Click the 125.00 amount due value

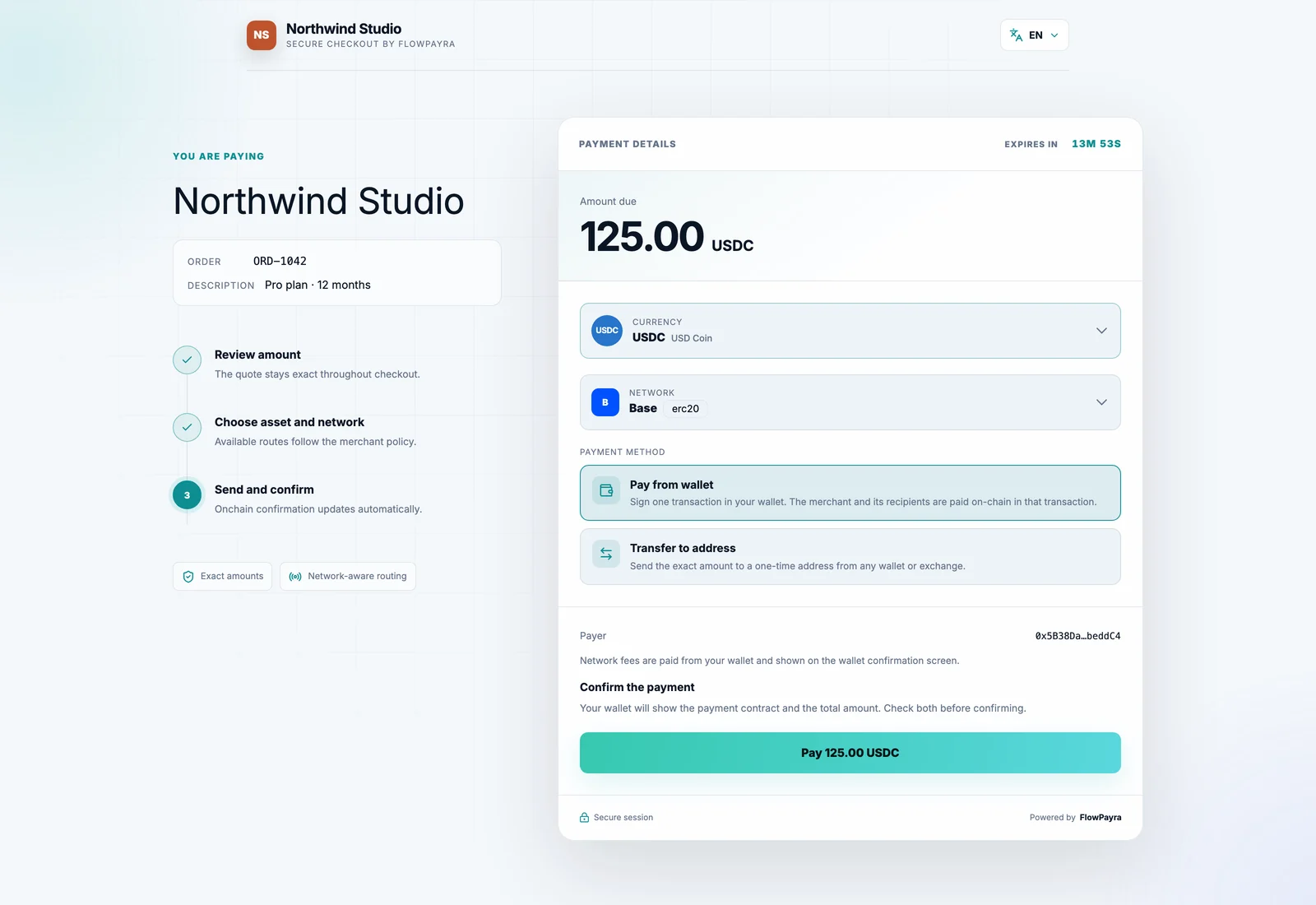(642, 237)
